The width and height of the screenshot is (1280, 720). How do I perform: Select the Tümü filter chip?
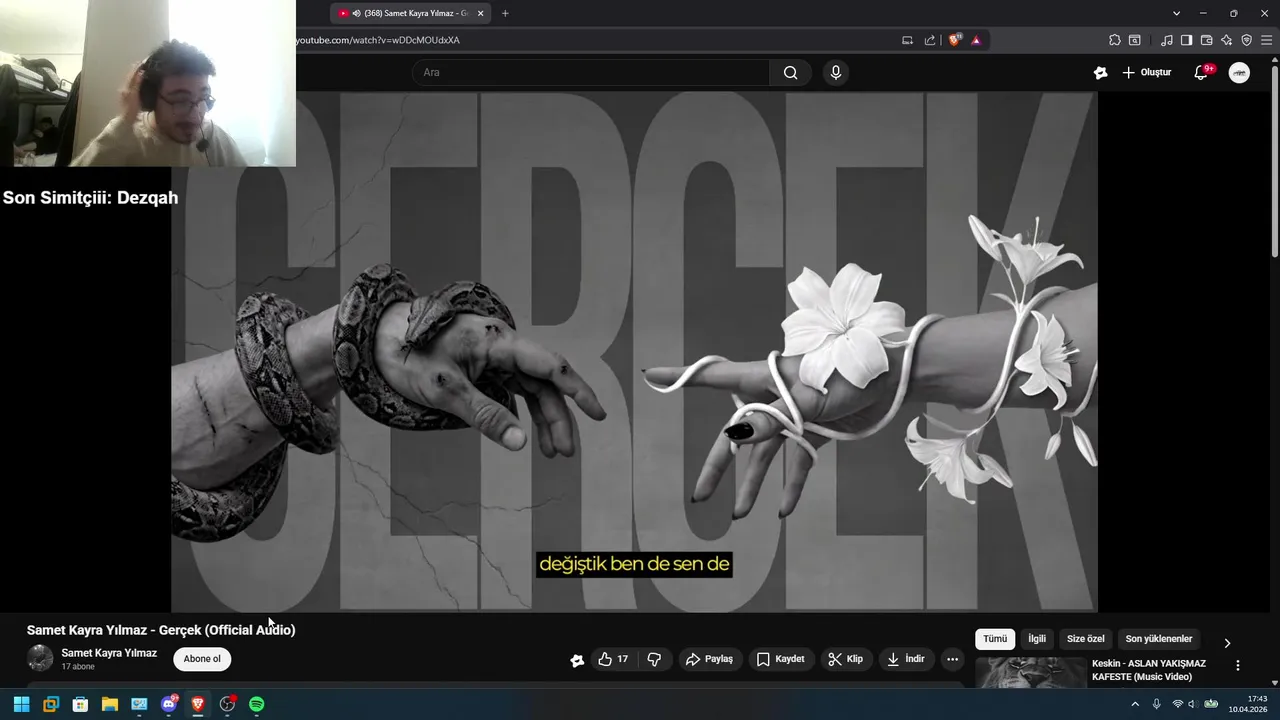(995, 639)
